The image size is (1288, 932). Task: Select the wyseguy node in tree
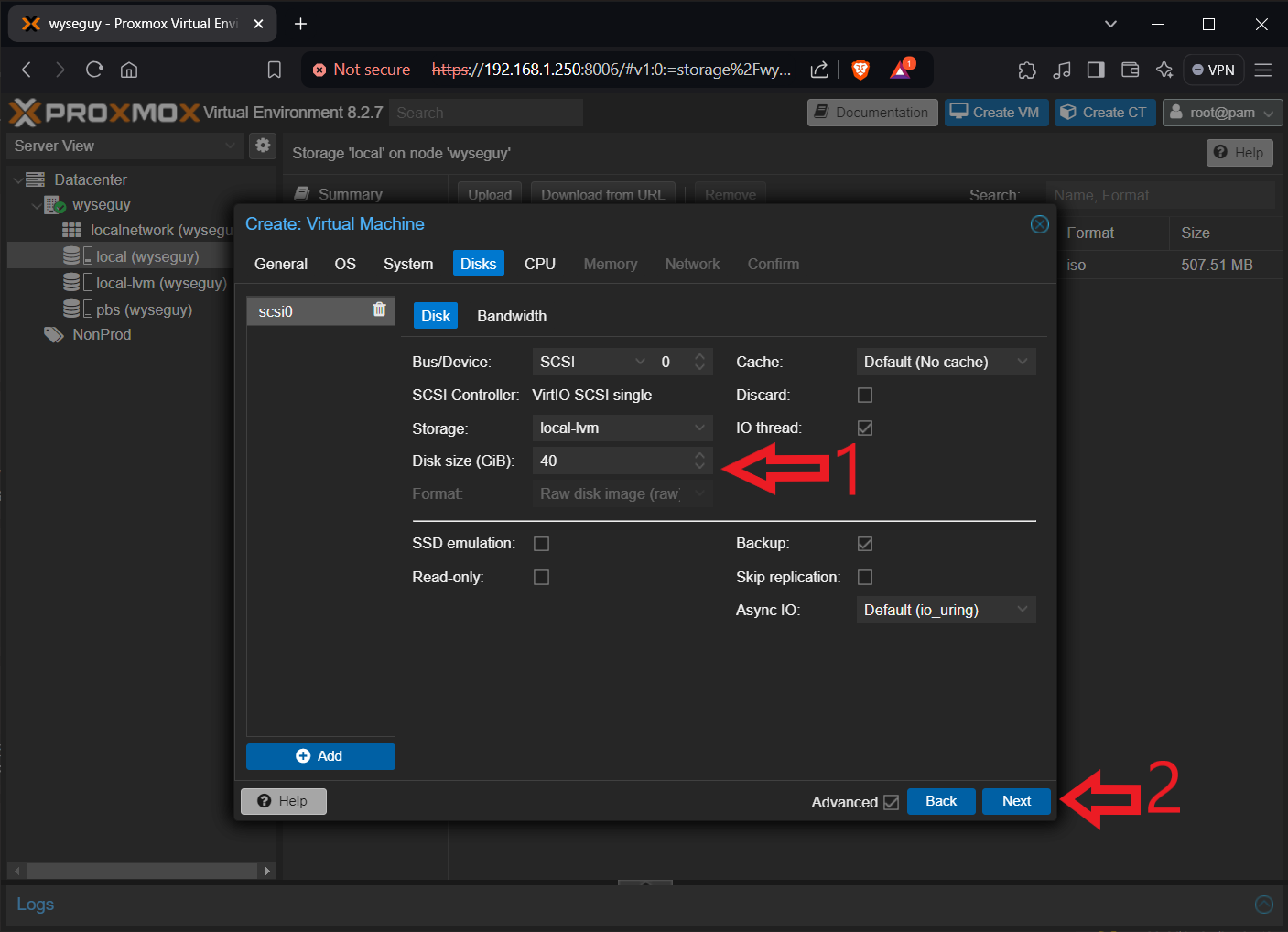point(101,205)
